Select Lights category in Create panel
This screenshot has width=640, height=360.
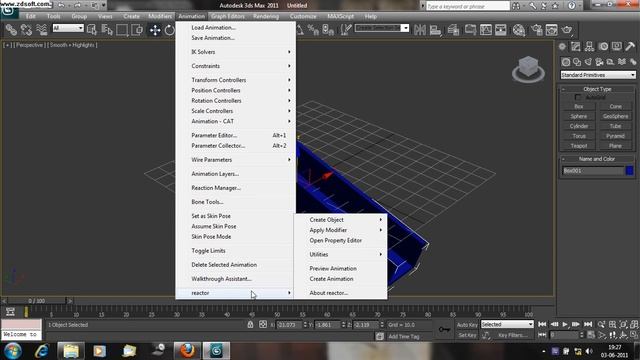(588, 62)
